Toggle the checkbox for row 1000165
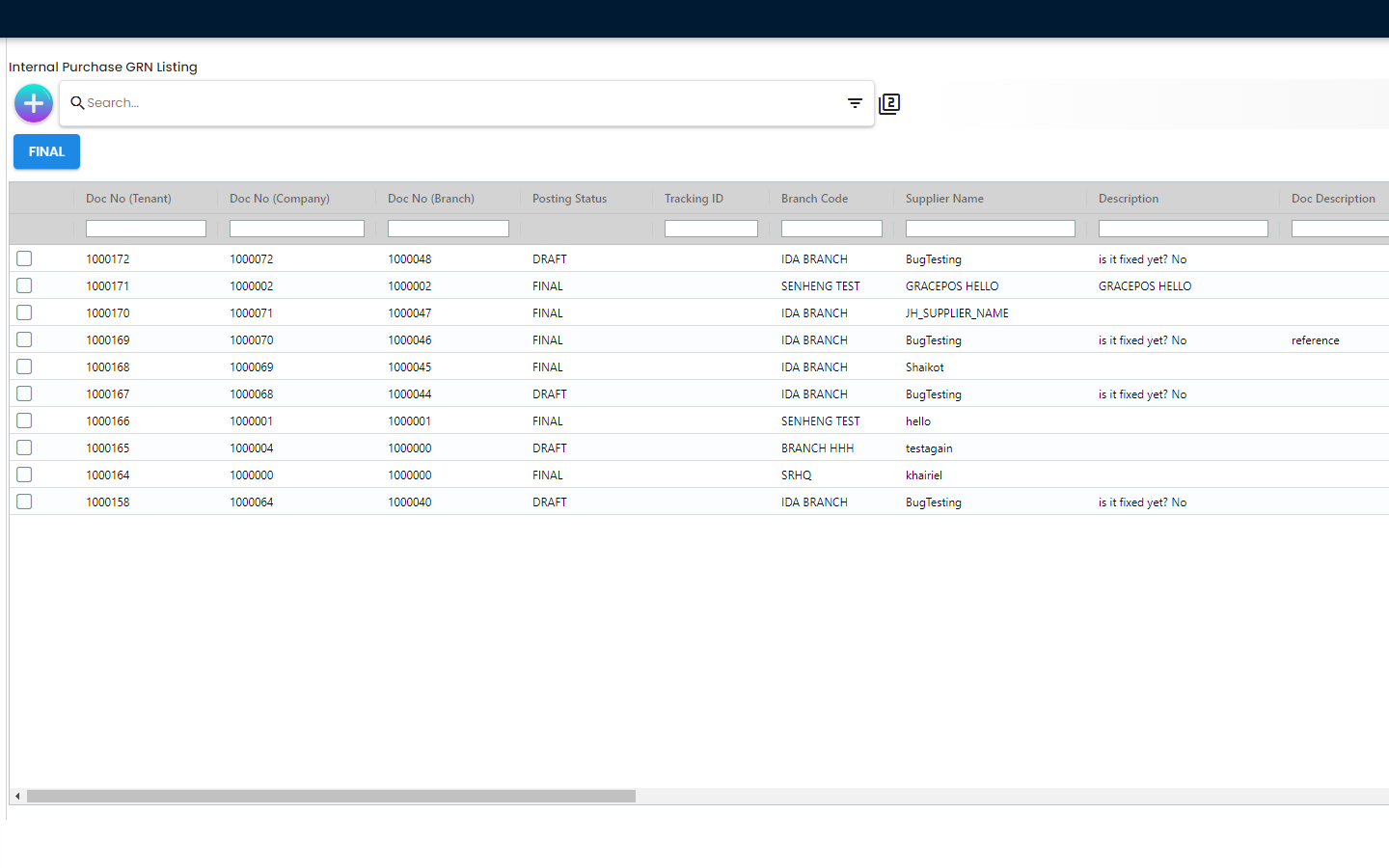 point(24,448)
